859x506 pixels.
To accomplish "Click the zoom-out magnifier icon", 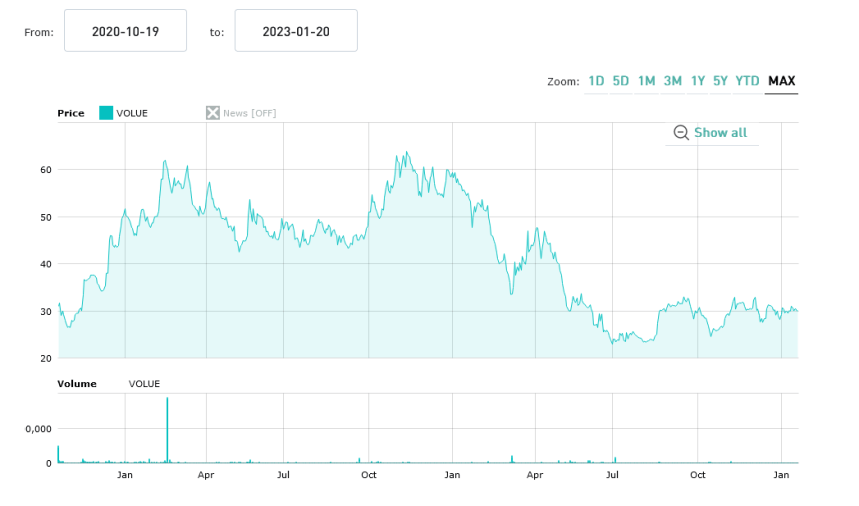I will (x=681, y=133).
